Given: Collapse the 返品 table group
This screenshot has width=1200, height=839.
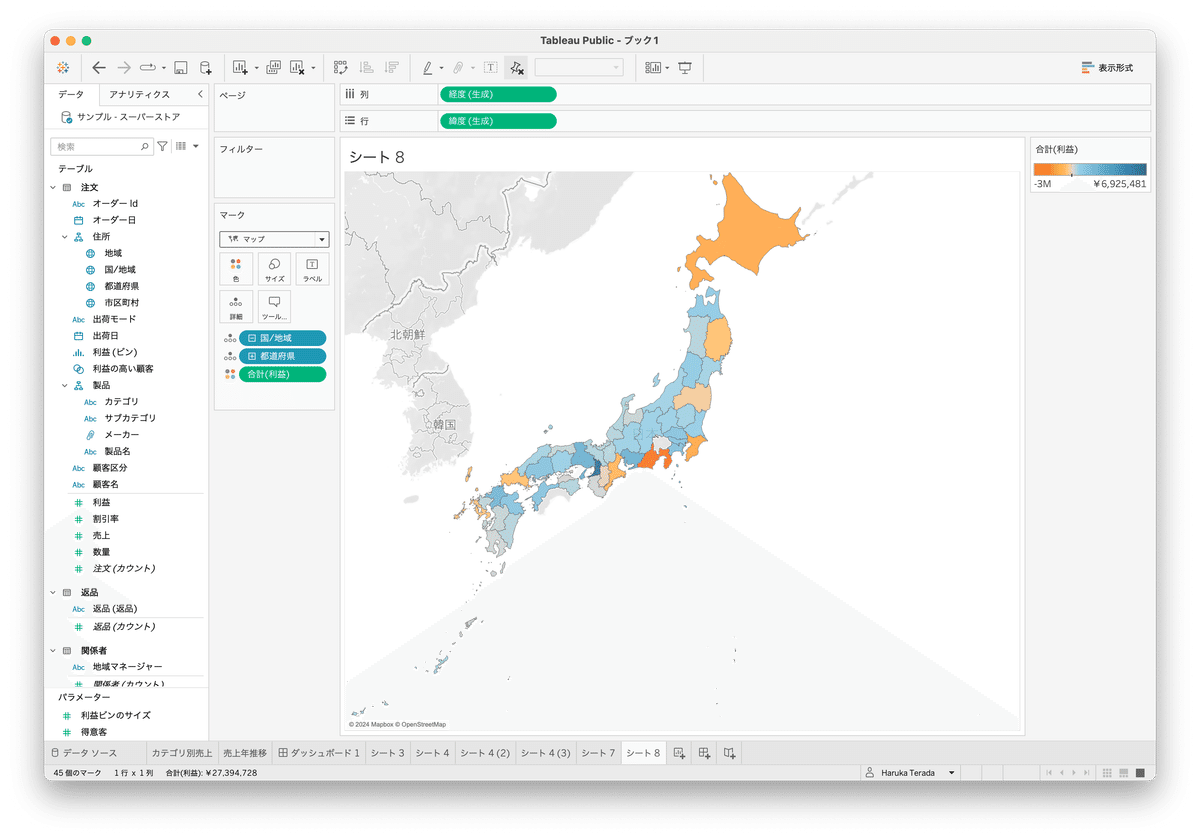Looking at the screenshot, I should (x=54, y=592).
